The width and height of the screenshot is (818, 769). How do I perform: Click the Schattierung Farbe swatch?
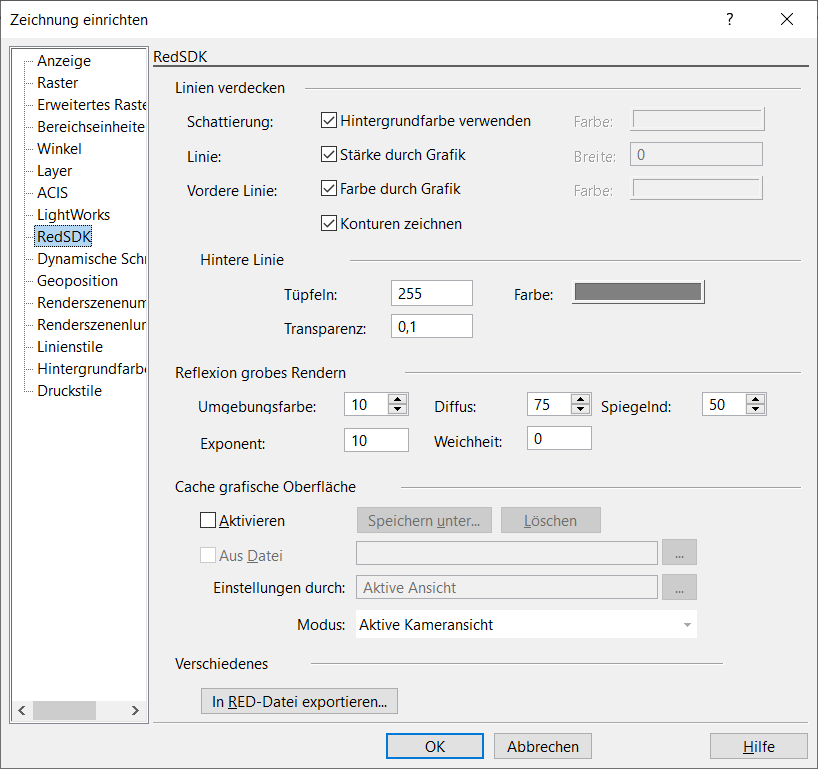pyautogui.click(x=698, y=119)
